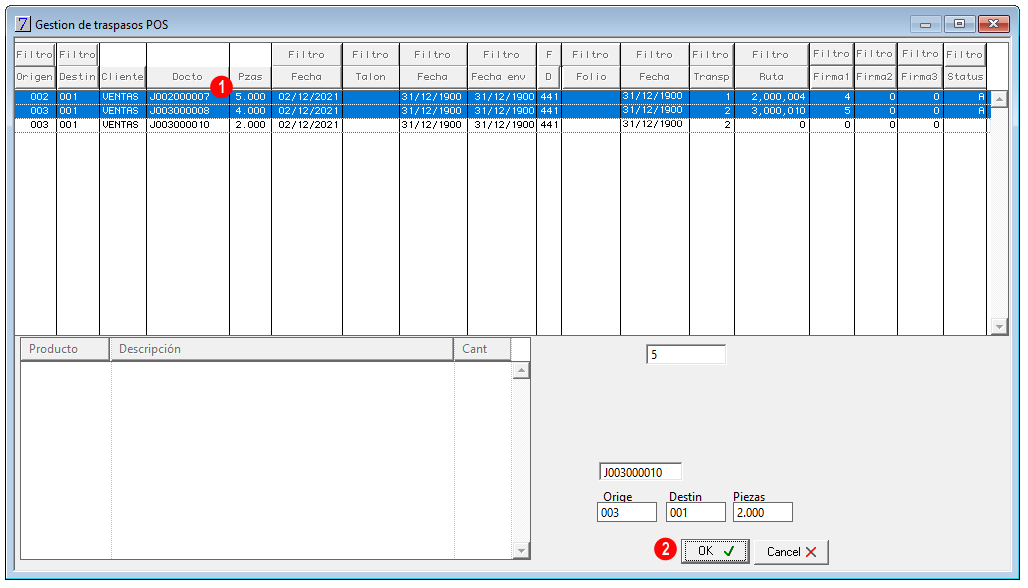
Task: Click the Cancel button with red X
Action: [791, 552]
